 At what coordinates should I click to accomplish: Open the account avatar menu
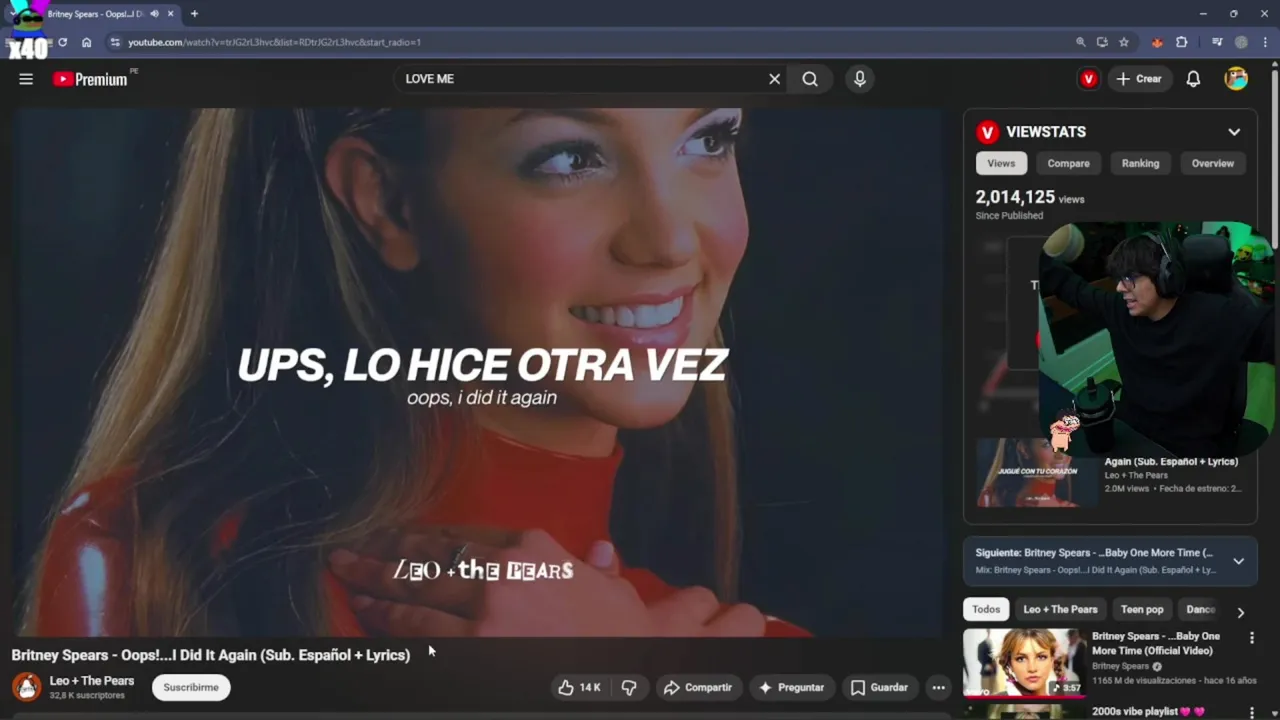[x=1236, y=79]
